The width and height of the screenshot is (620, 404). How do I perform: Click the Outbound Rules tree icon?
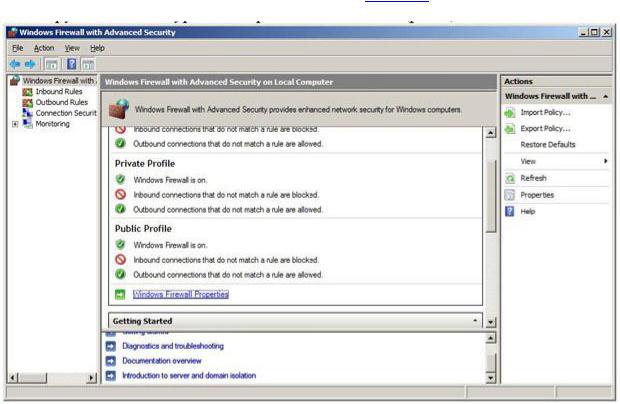point(27,102)
